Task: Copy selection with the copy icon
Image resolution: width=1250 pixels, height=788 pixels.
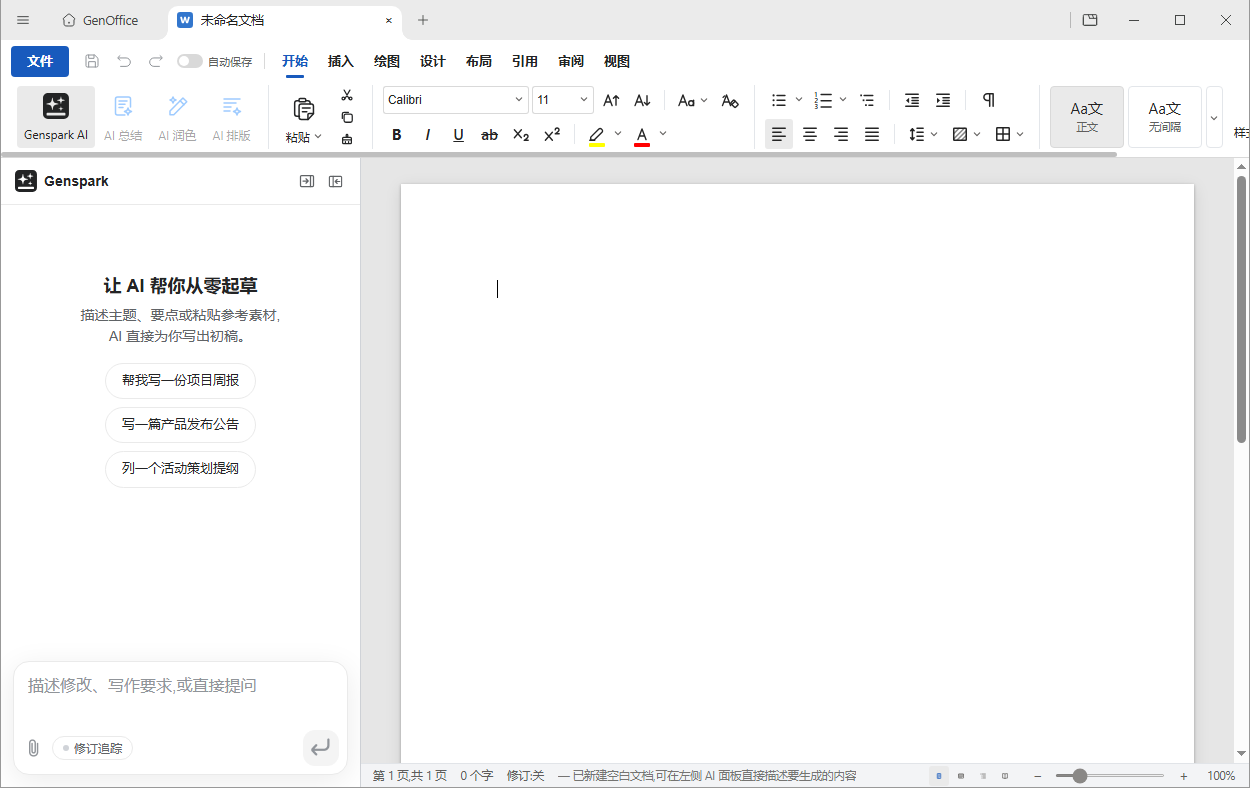Action: [347, 117]
